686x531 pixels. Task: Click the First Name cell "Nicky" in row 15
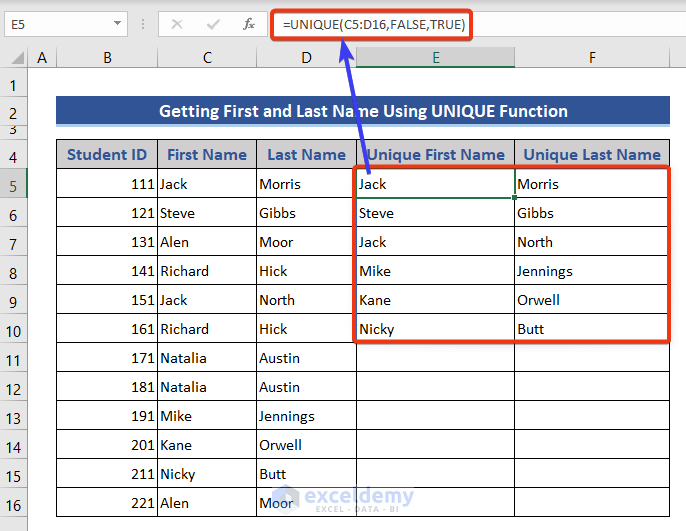(x=207, y=474)
